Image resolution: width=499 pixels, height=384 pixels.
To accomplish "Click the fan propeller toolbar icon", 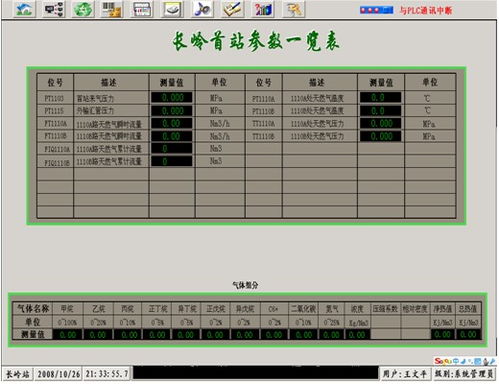I will pyautogui.click(x=202, y=9).
